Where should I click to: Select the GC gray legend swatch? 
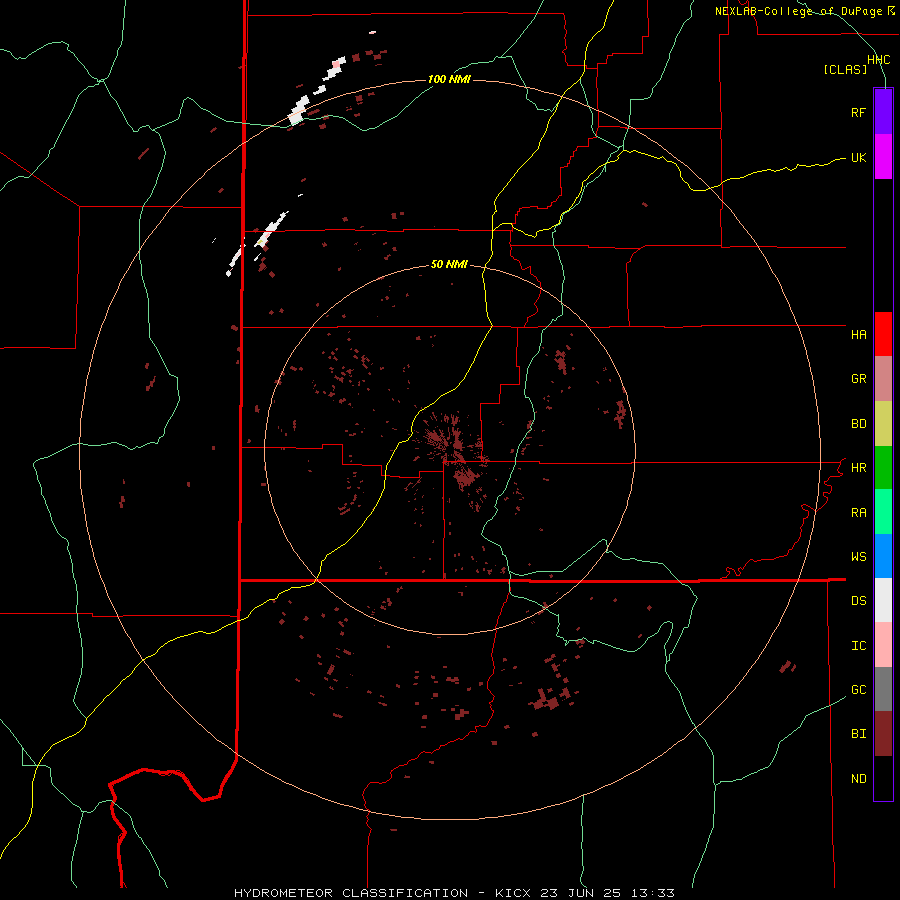(883, 689)
